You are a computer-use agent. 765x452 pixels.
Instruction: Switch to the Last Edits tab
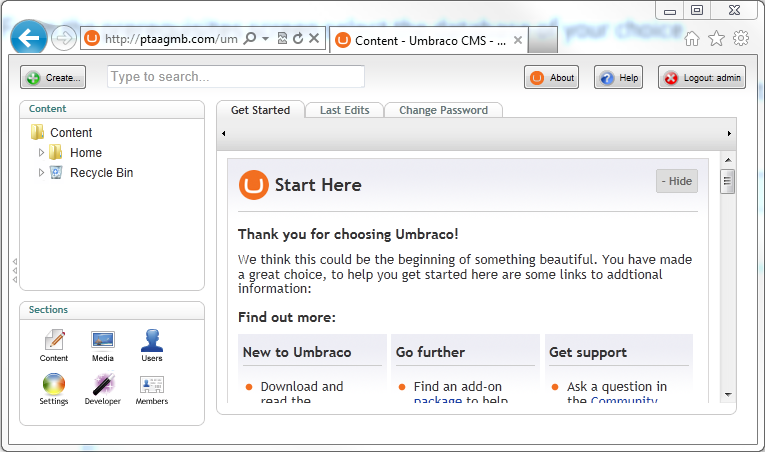coord(344,110)
